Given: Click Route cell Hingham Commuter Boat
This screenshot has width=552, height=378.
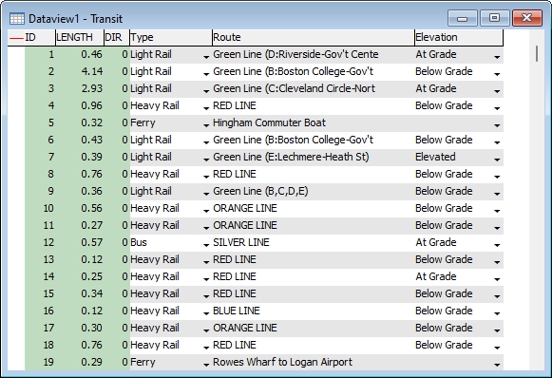Looking at the screenshot, I should [x=313, y=123].
